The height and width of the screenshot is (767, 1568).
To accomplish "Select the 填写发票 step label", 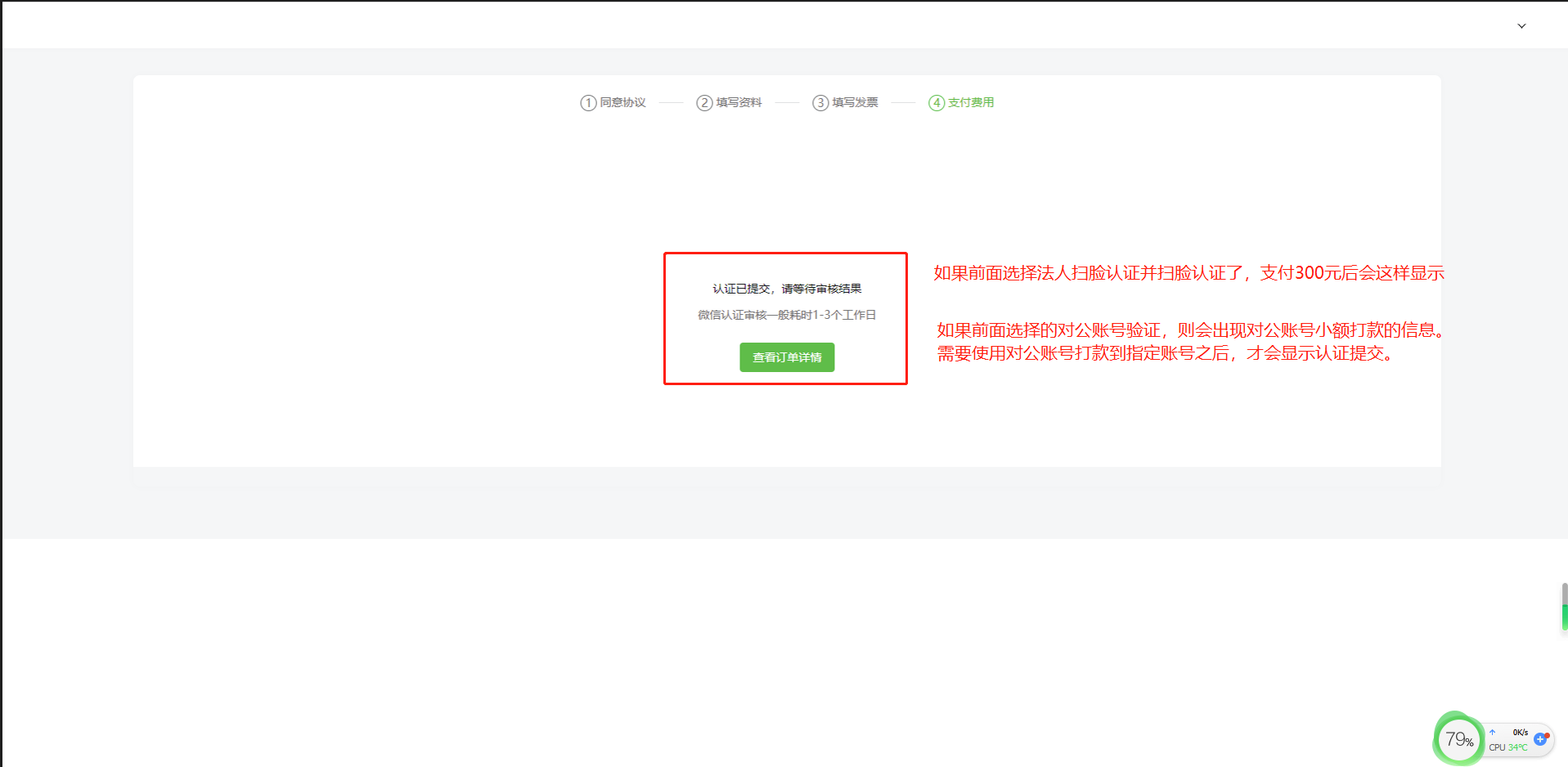I will pos(855,103).
